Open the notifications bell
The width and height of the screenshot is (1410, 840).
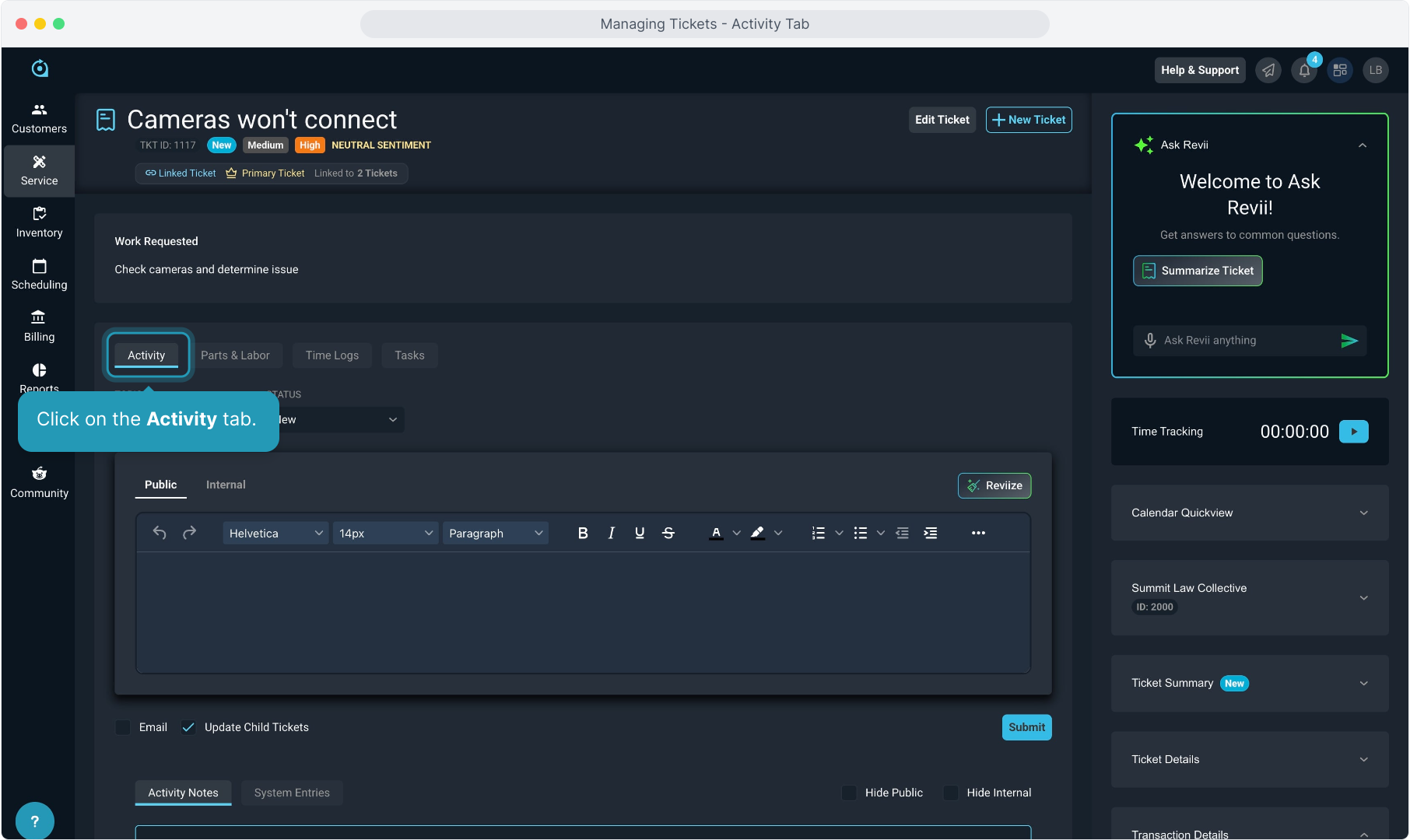point(1304,70)
